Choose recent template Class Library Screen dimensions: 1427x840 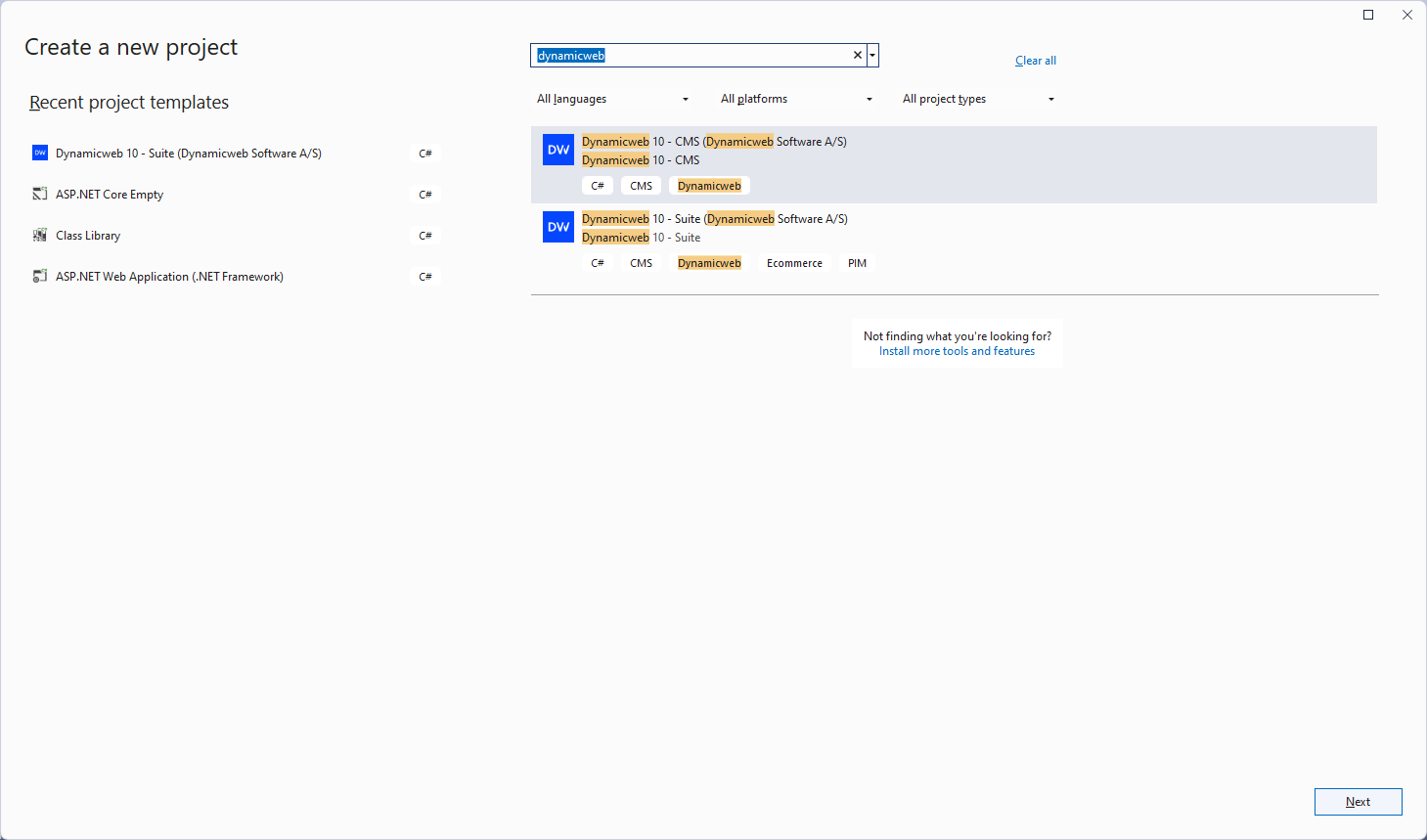(88, 236)
